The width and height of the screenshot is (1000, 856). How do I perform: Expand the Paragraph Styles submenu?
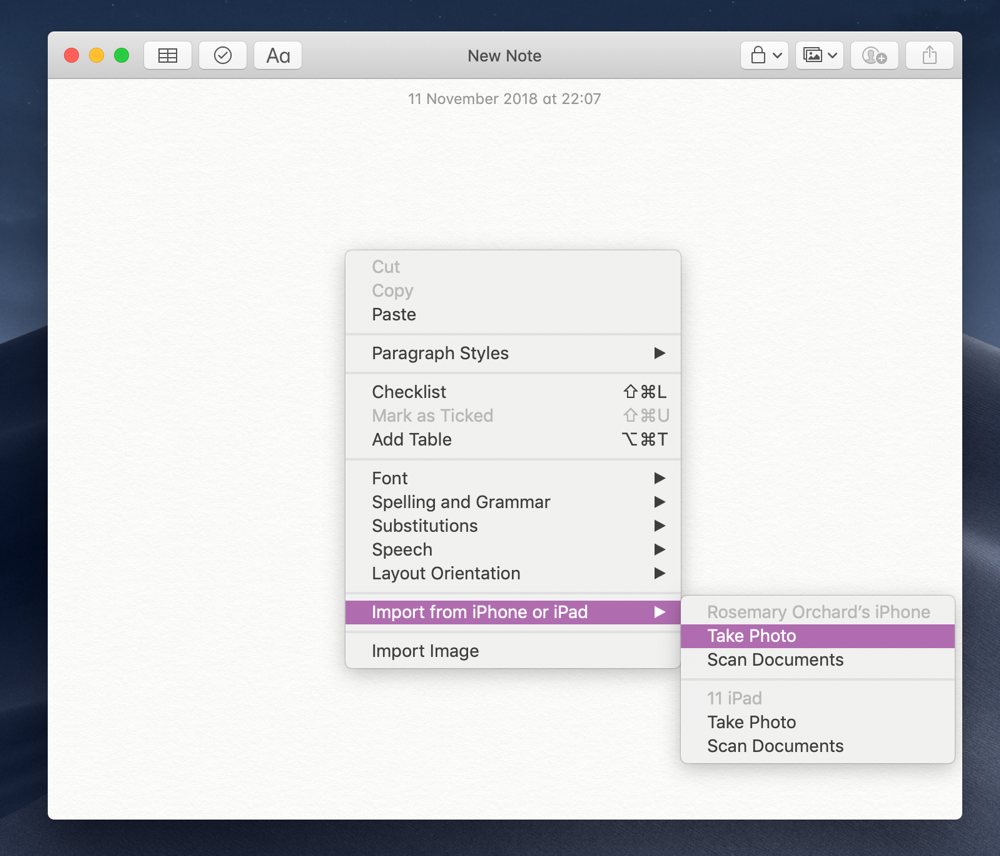pos(513,353)
